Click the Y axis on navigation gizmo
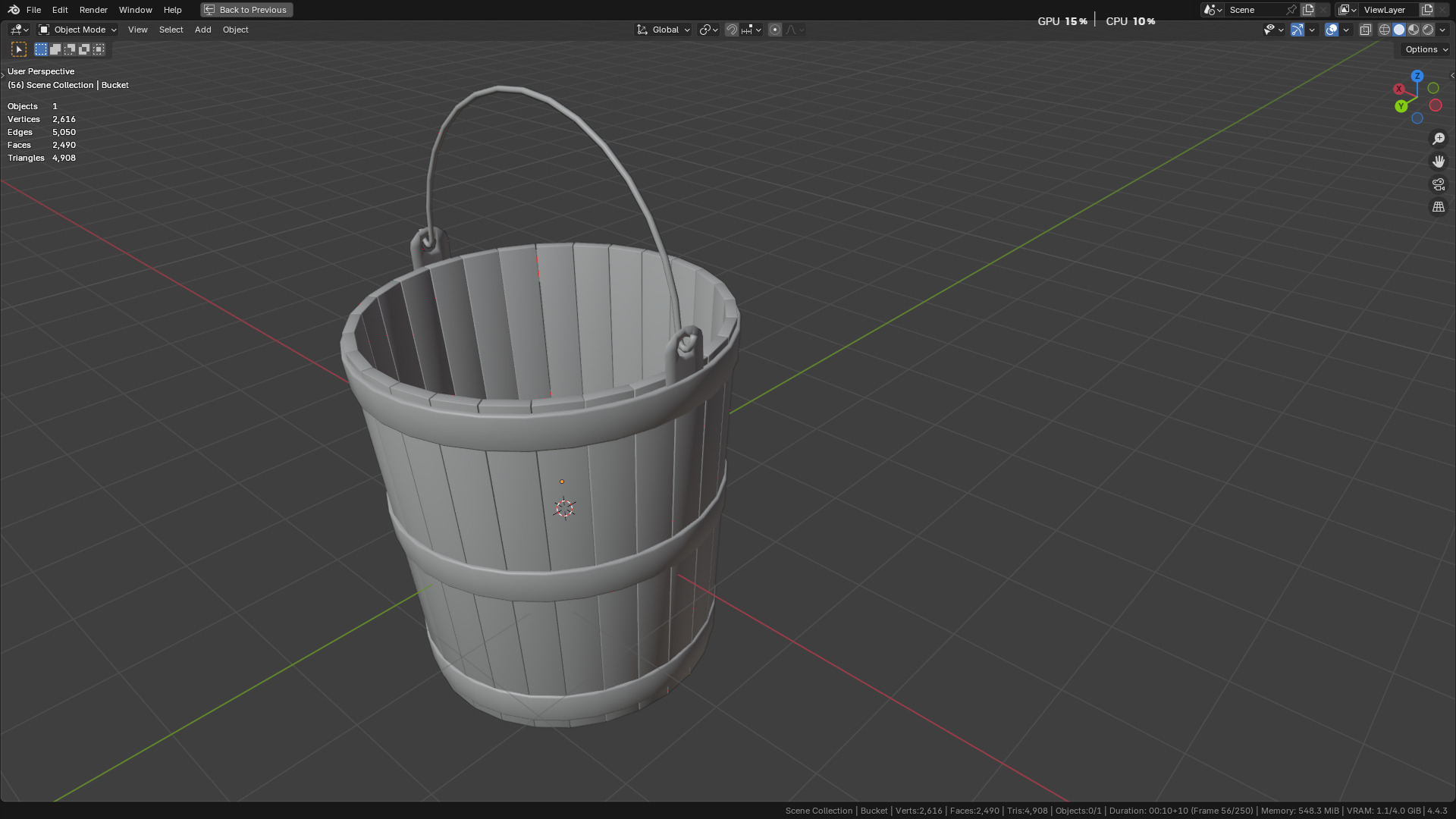 point(1401,106)
